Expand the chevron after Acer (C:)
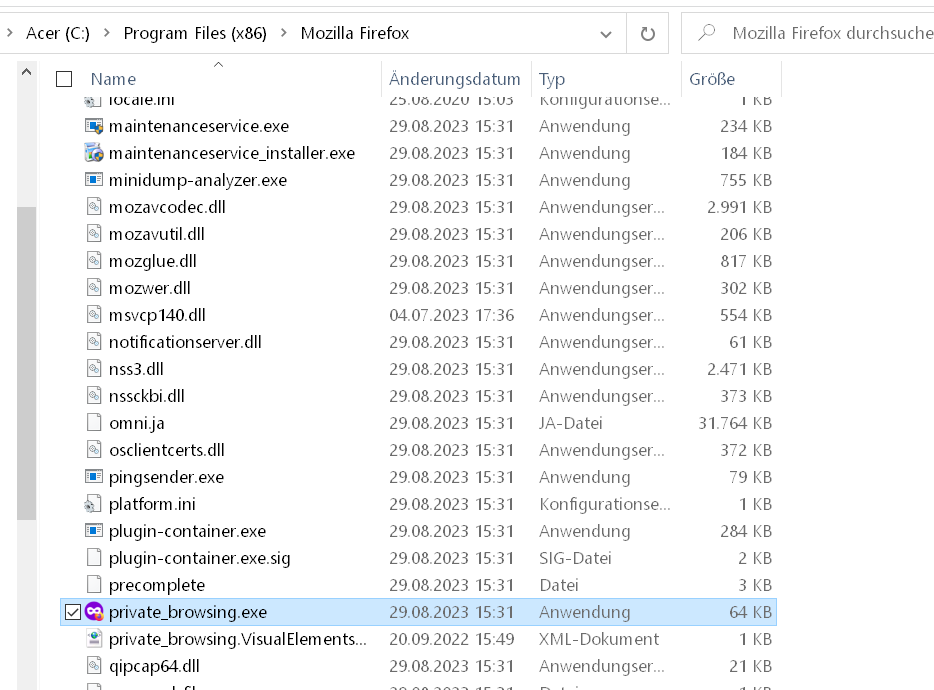This screenshot has height=690, width=934. 106,33
